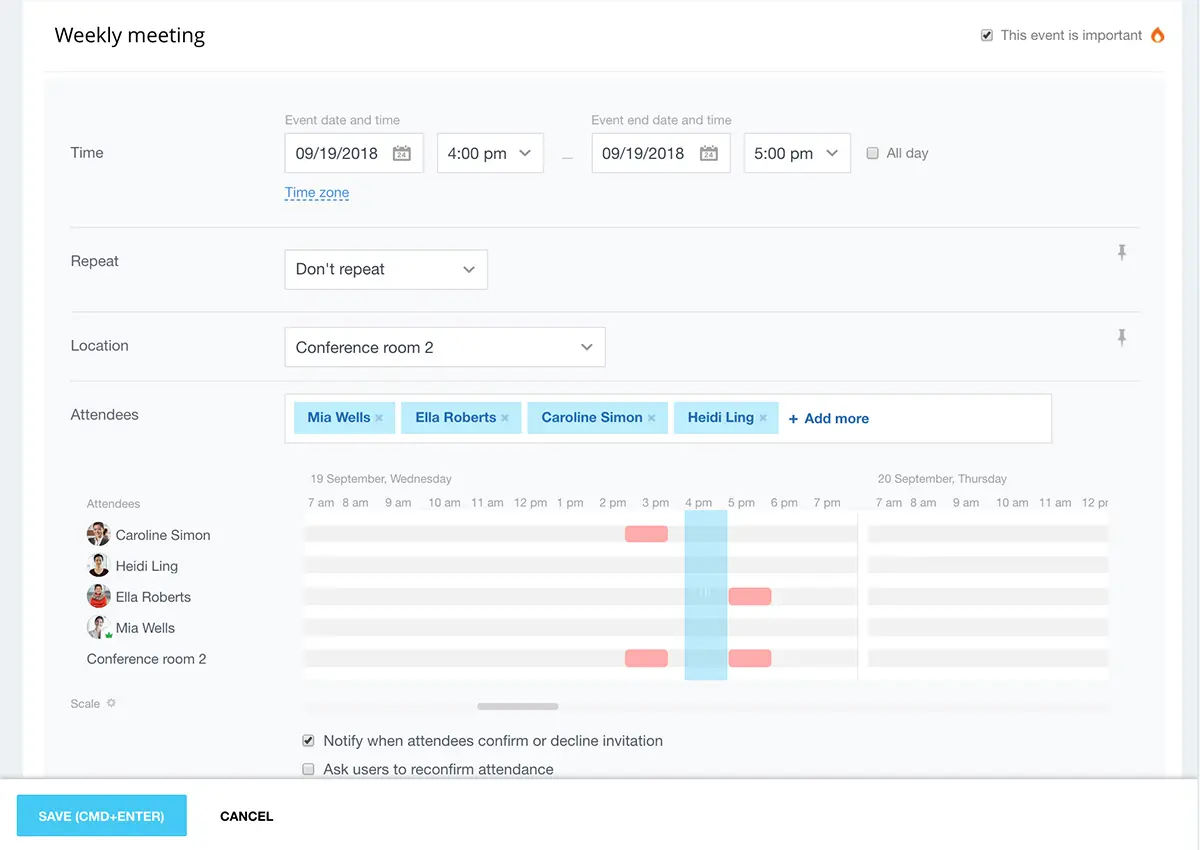Open the 4:00 pm start time dropdown
Viewport: 1200px width, 850px height.
coord(490,154)
